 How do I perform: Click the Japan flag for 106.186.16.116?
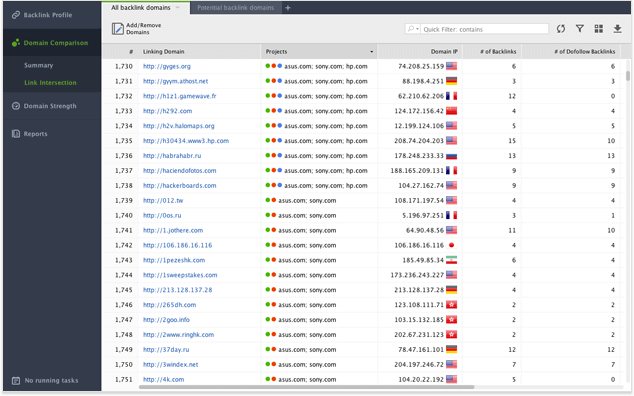click(451, 245)
